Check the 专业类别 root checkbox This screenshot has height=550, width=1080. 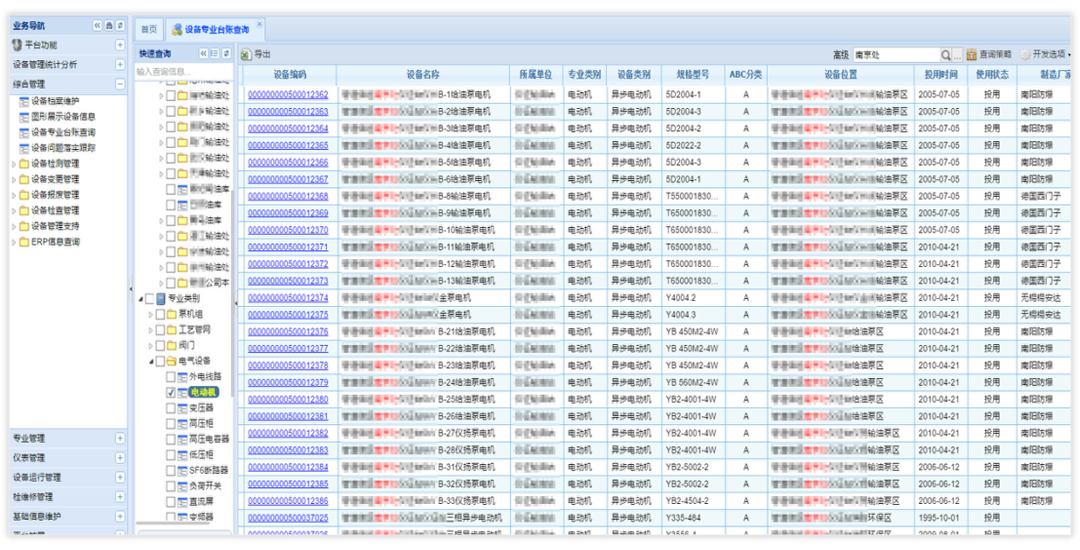[x=149, y=298]
